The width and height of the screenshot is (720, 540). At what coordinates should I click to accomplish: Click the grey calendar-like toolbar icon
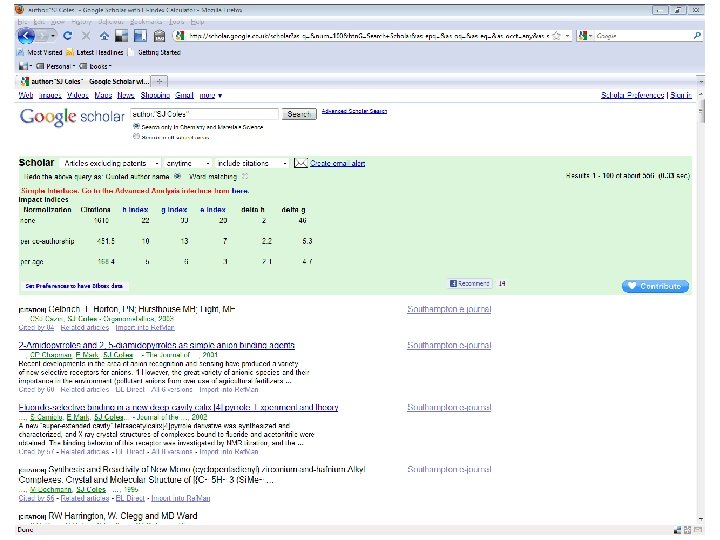(159, 36)
